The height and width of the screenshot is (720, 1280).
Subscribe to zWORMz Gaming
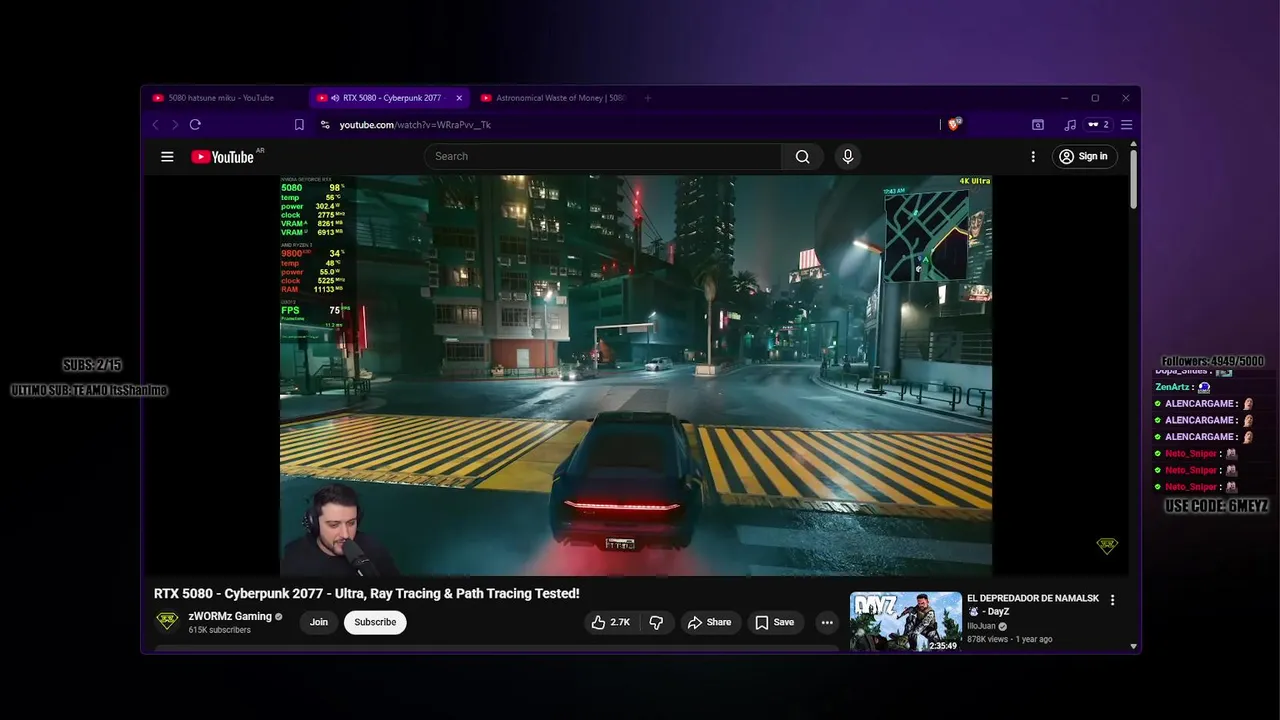[x=375, y=622]
